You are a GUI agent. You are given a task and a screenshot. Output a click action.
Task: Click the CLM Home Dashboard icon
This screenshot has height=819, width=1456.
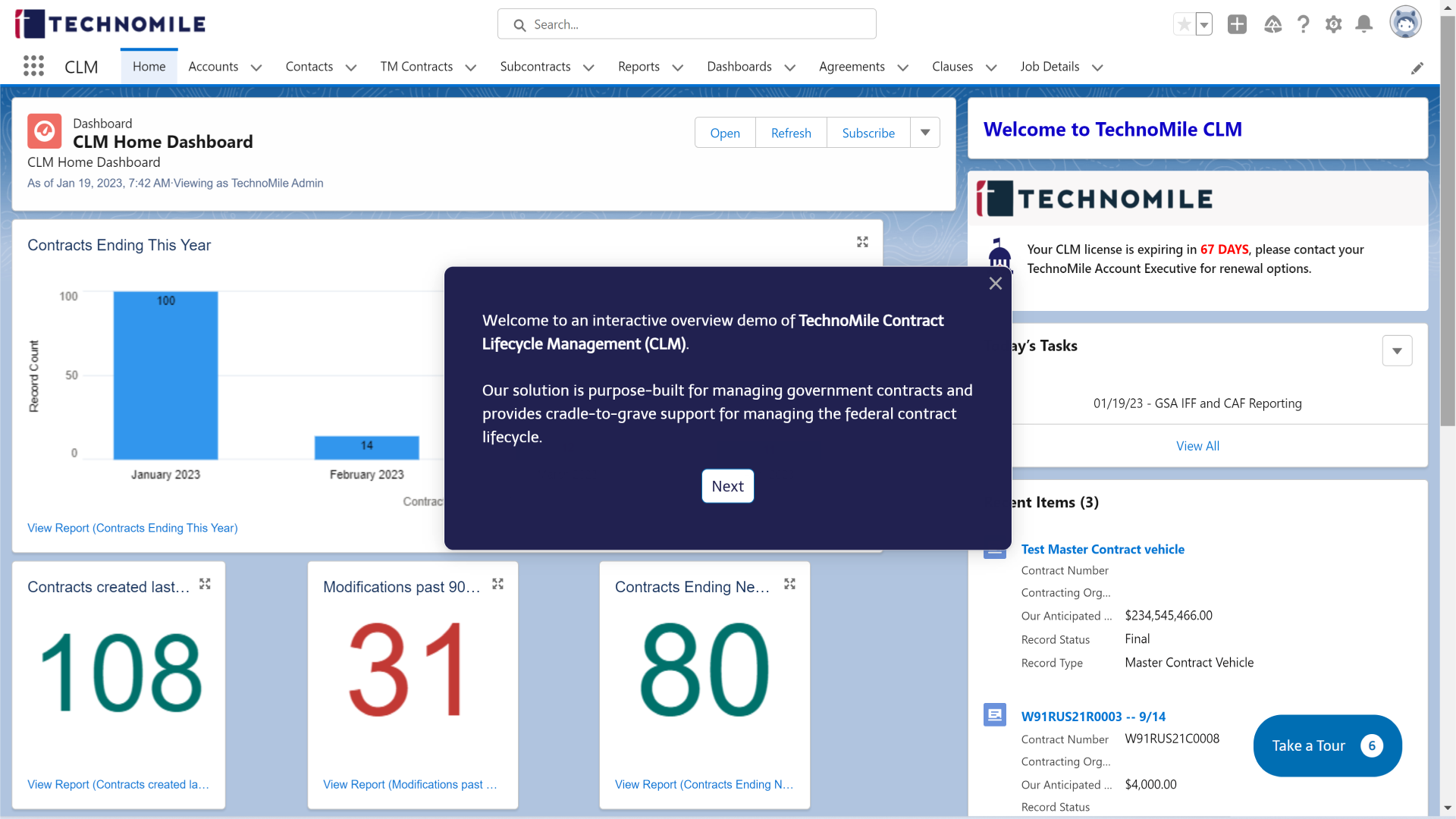tap(45, 131)
